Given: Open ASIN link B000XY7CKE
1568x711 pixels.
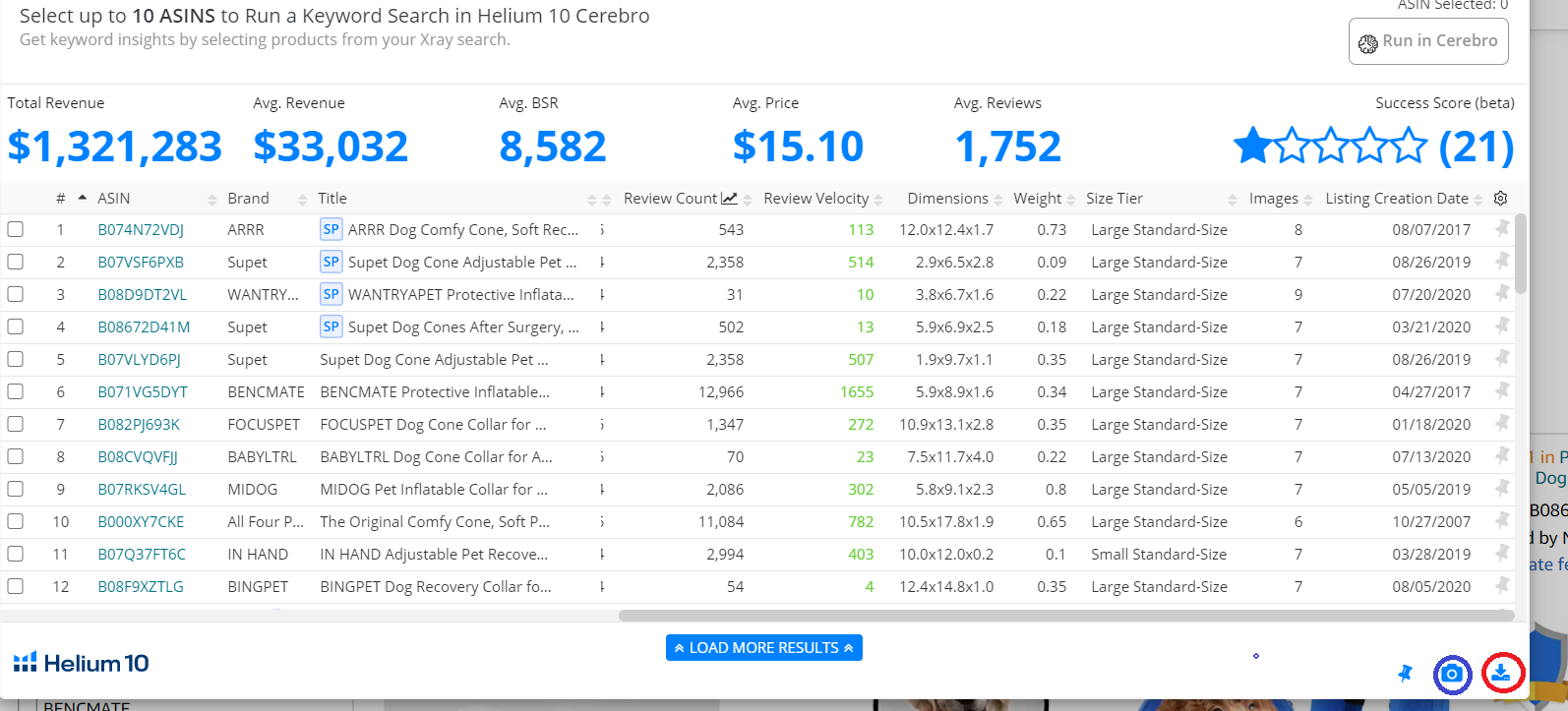Looking at the screenshot, I should pos(141,522).
